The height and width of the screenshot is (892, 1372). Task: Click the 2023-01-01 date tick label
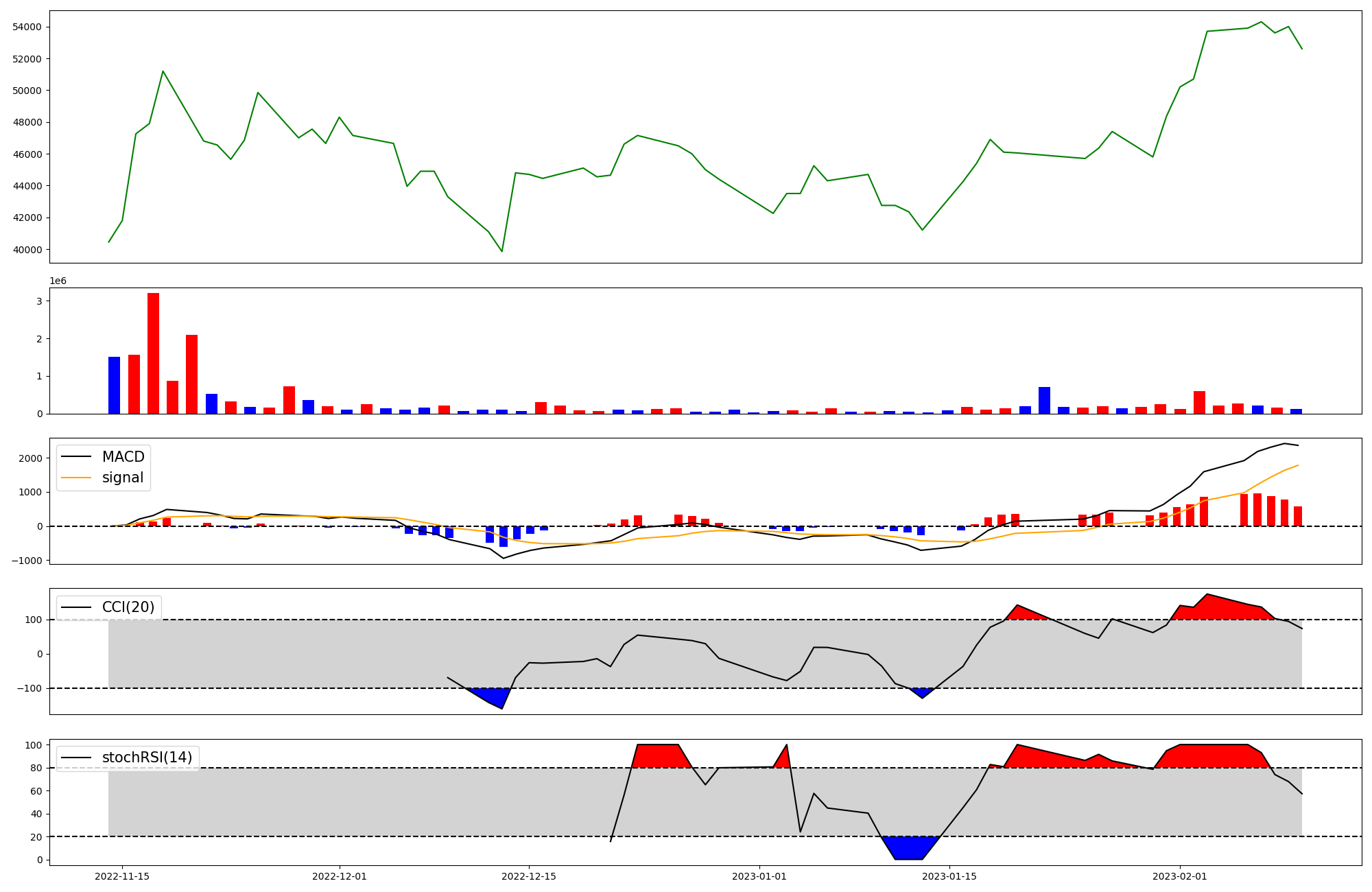[759, 876]
